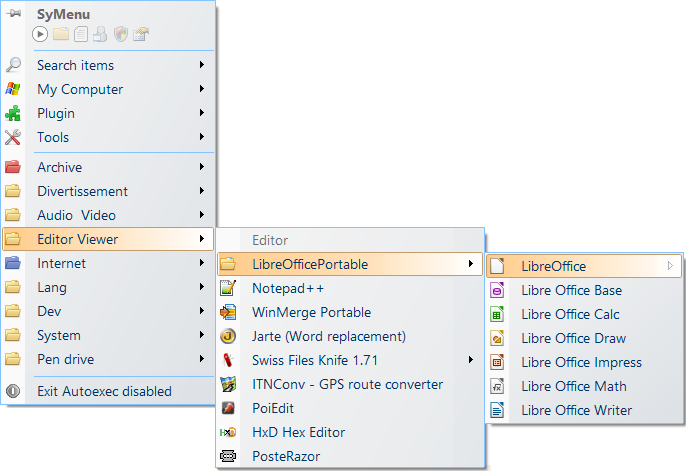Click Exit Autoexec disabled

click(x=104, y=391)
